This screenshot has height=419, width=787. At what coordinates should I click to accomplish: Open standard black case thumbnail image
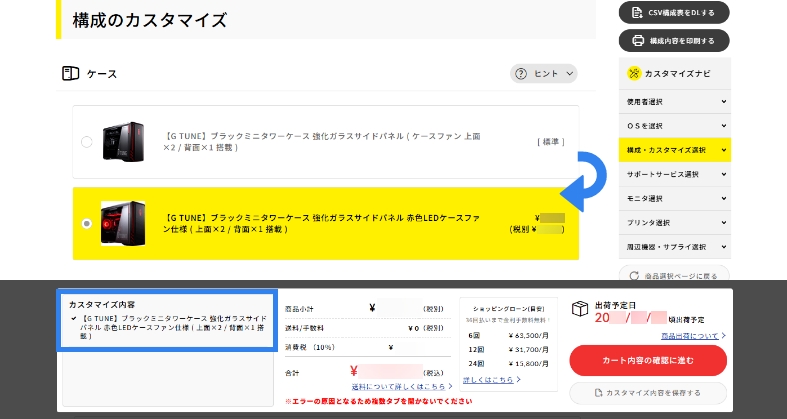[123, 142]
